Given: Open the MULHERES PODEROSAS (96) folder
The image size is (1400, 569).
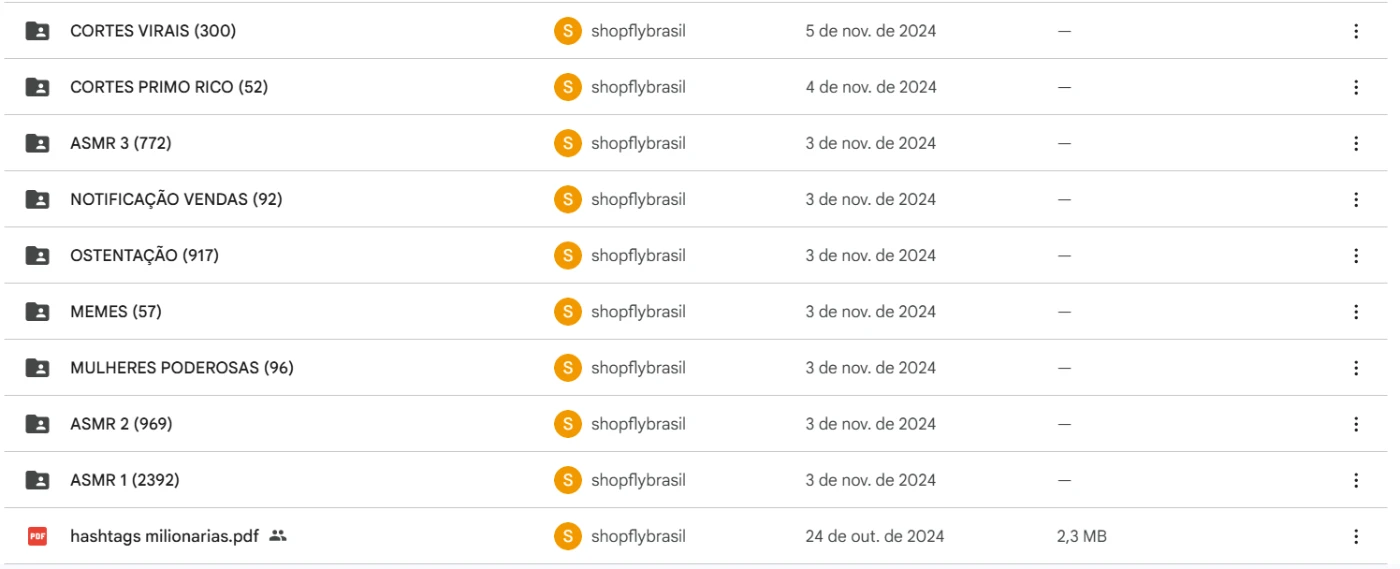Looking at the screenshot, I should coord(182,367).
